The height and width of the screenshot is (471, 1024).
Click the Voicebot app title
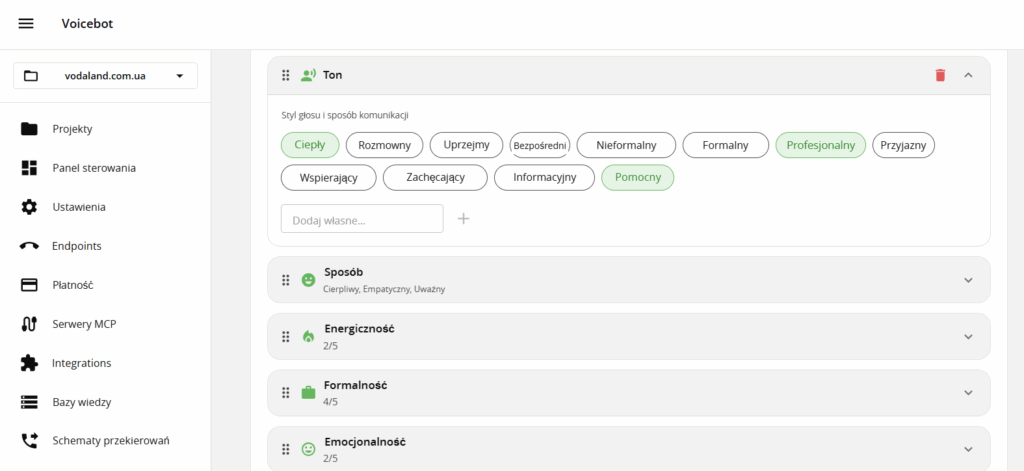88,24
